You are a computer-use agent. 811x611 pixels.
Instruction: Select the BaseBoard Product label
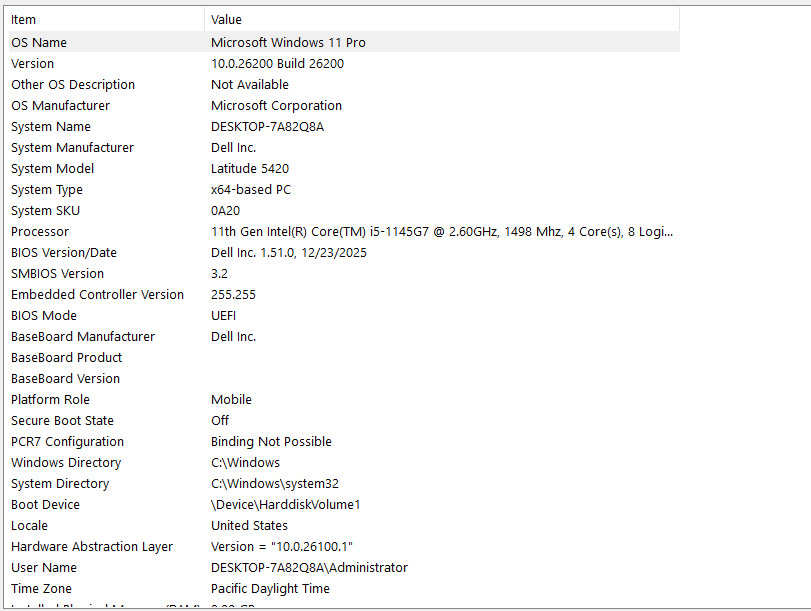[x=66, y=357]
